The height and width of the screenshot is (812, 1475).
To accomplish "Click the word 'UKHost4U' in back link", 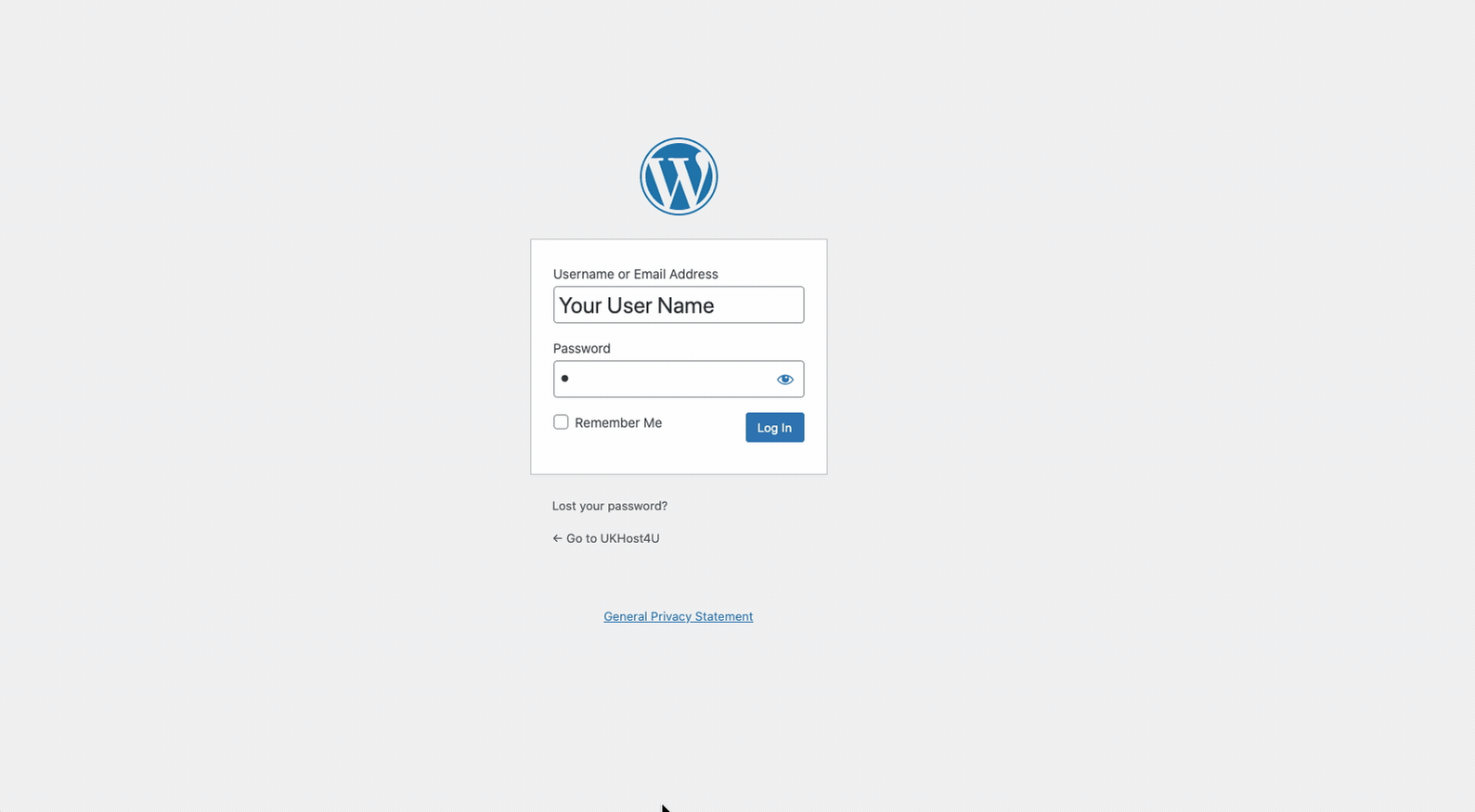I will tap(629, 538).
